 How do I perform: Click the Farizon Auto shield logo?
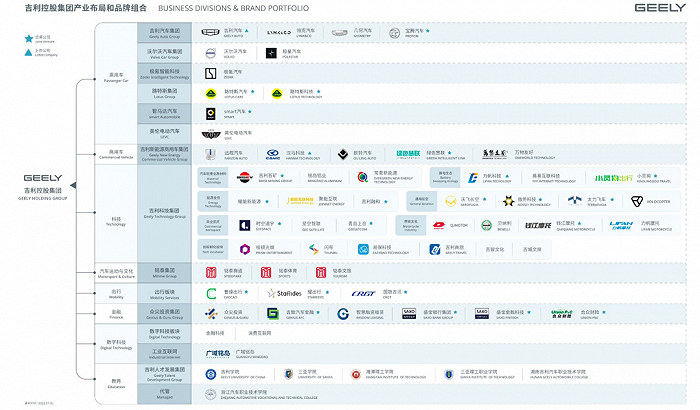(210, 155)
